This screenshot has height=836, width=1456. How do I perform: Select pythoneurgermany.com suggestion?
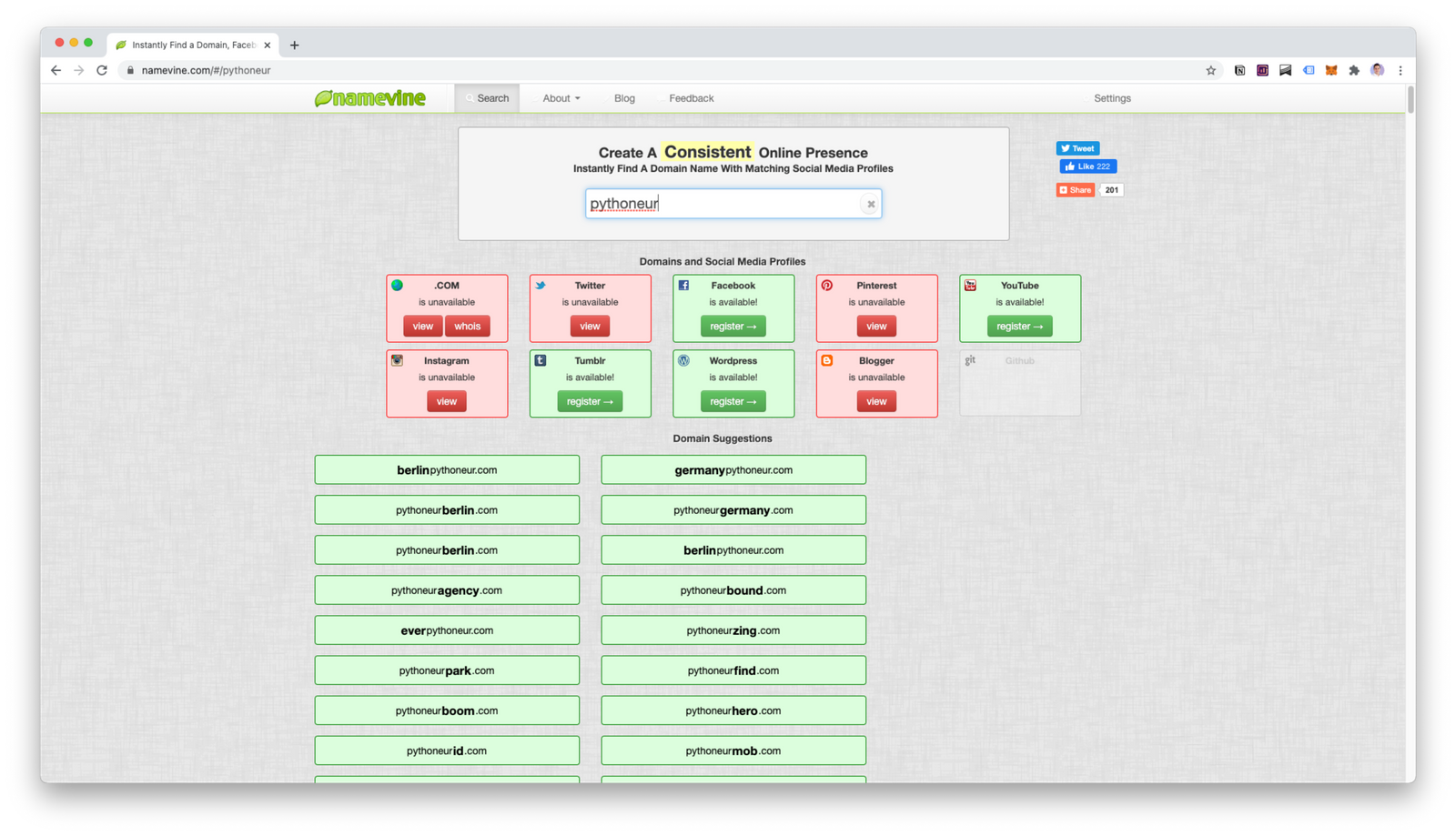(x=733, y=510)
